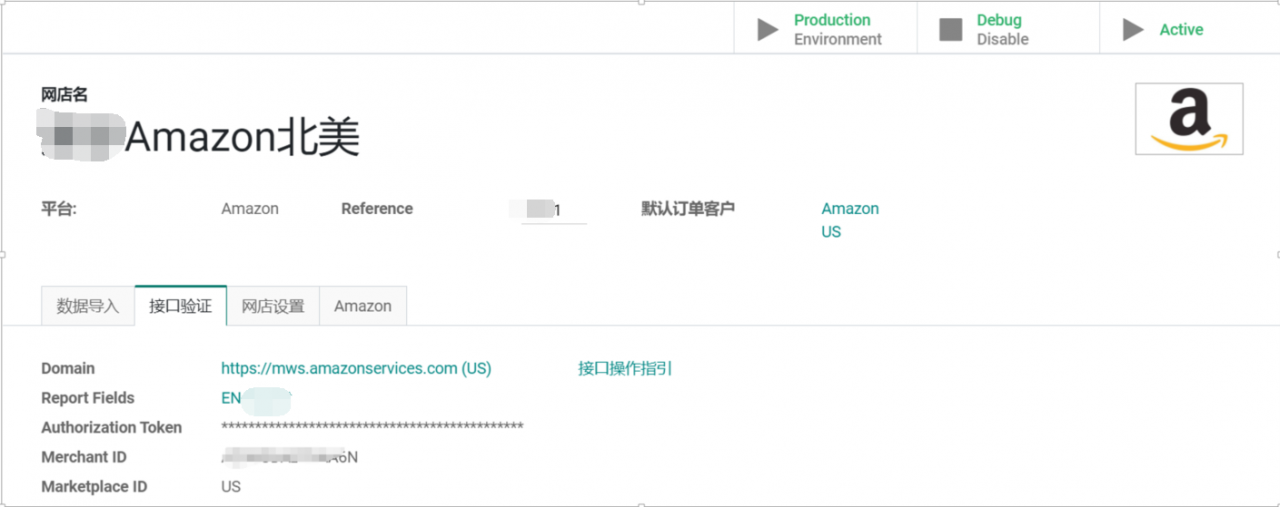Image resolution: width=1280 pixels, height=507 pixels.
Task: Click the Domain field label
Action: tap(68, 368)
